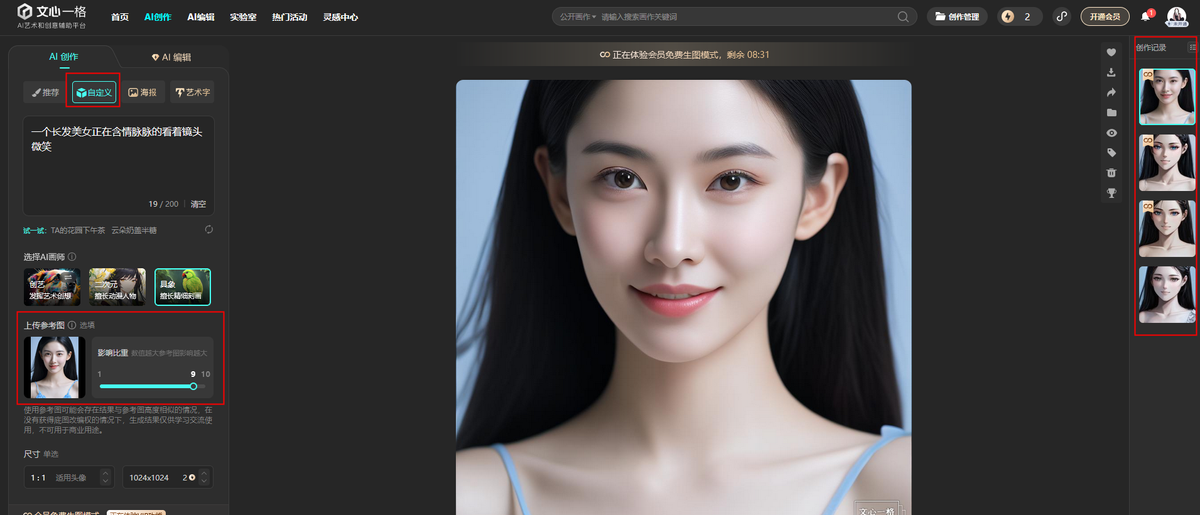This screenshot has height=515, width=1200.
Task: Open 灵感中心 in top navigation
Action: 341,17
